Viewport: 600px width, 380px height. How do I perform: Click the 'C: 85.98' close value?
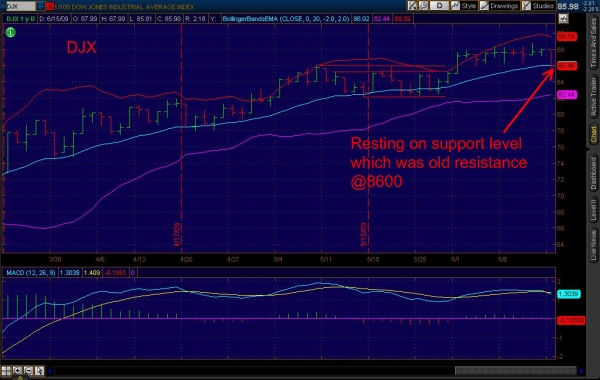[x=168, y=18]
